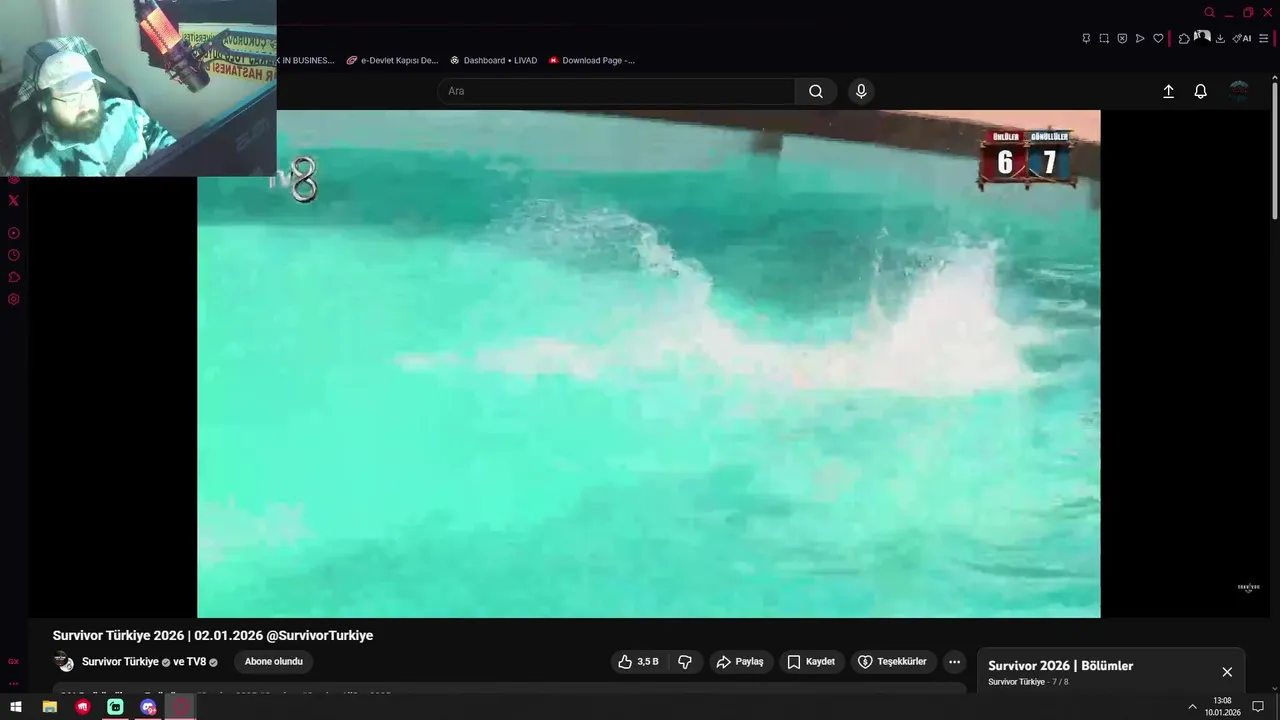Viewport: 1280px width, 720px height.
Task: Open the YouTube upload/create icon
Action: click(x=1168, y=91)
